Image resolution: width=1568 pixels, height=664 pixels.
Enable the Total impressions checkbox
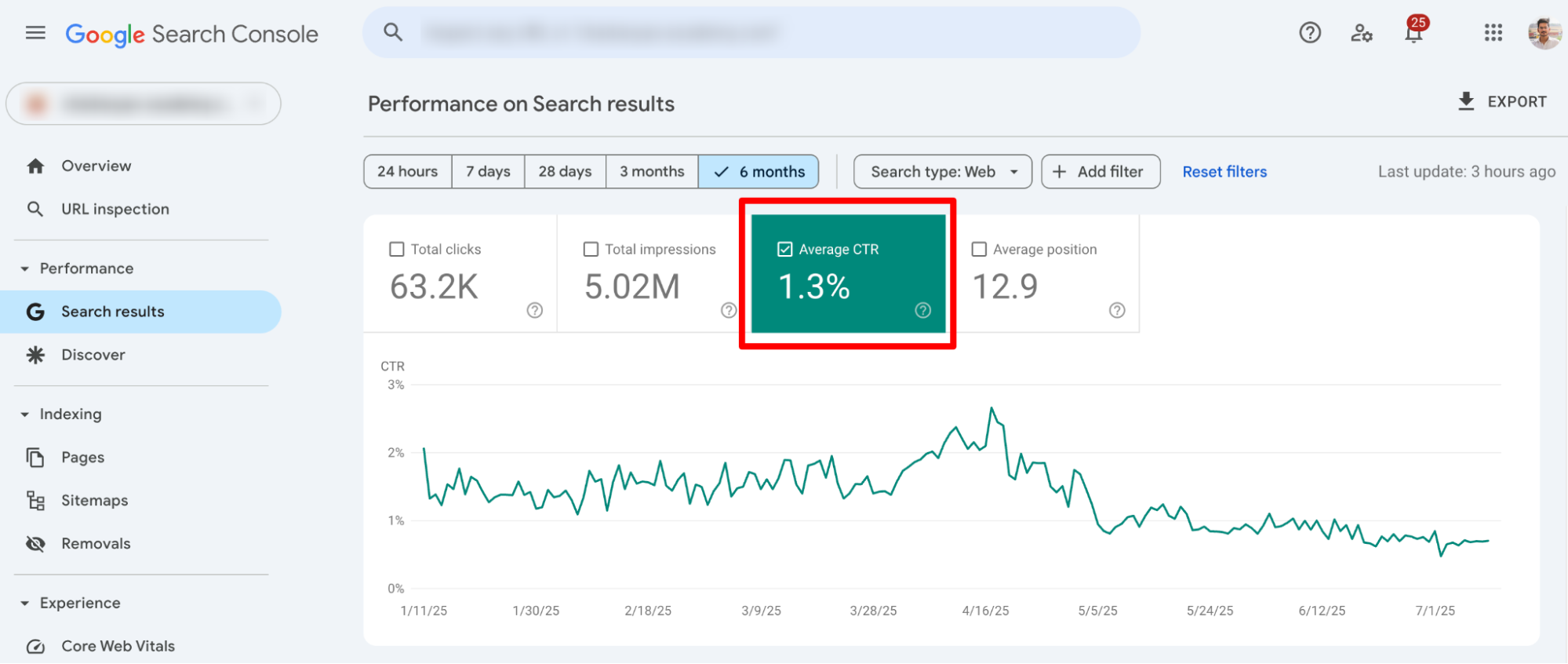click(x=591, y=250)
